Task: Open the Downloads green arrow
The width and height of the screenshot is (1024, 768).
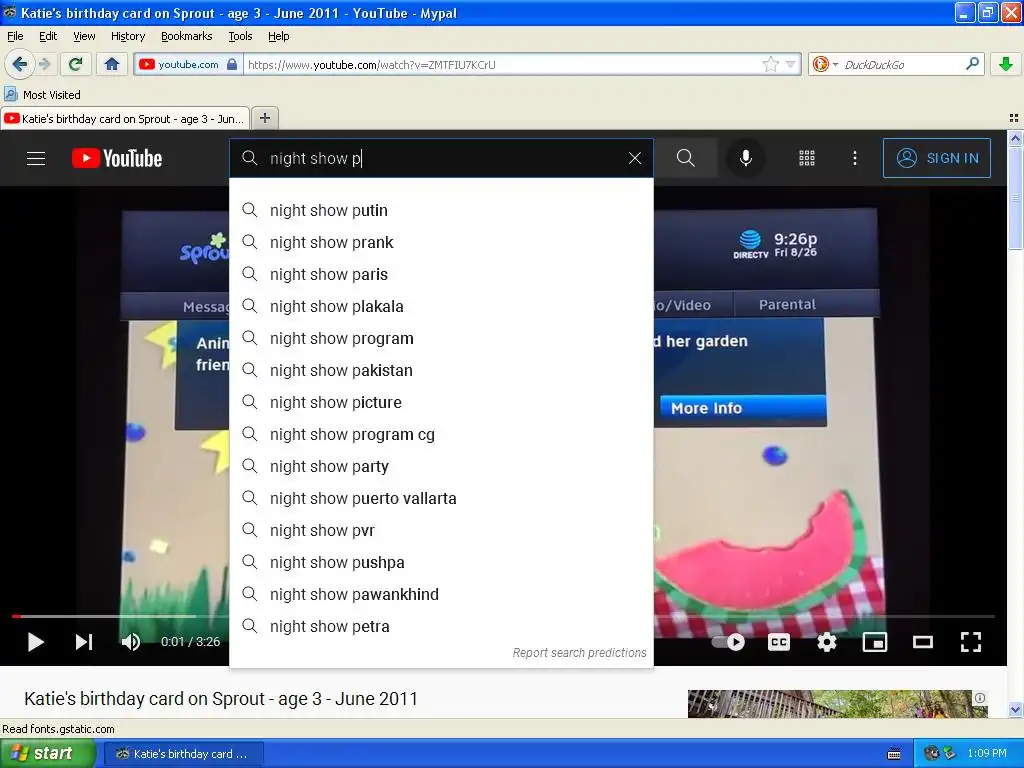Action: 1006,64
